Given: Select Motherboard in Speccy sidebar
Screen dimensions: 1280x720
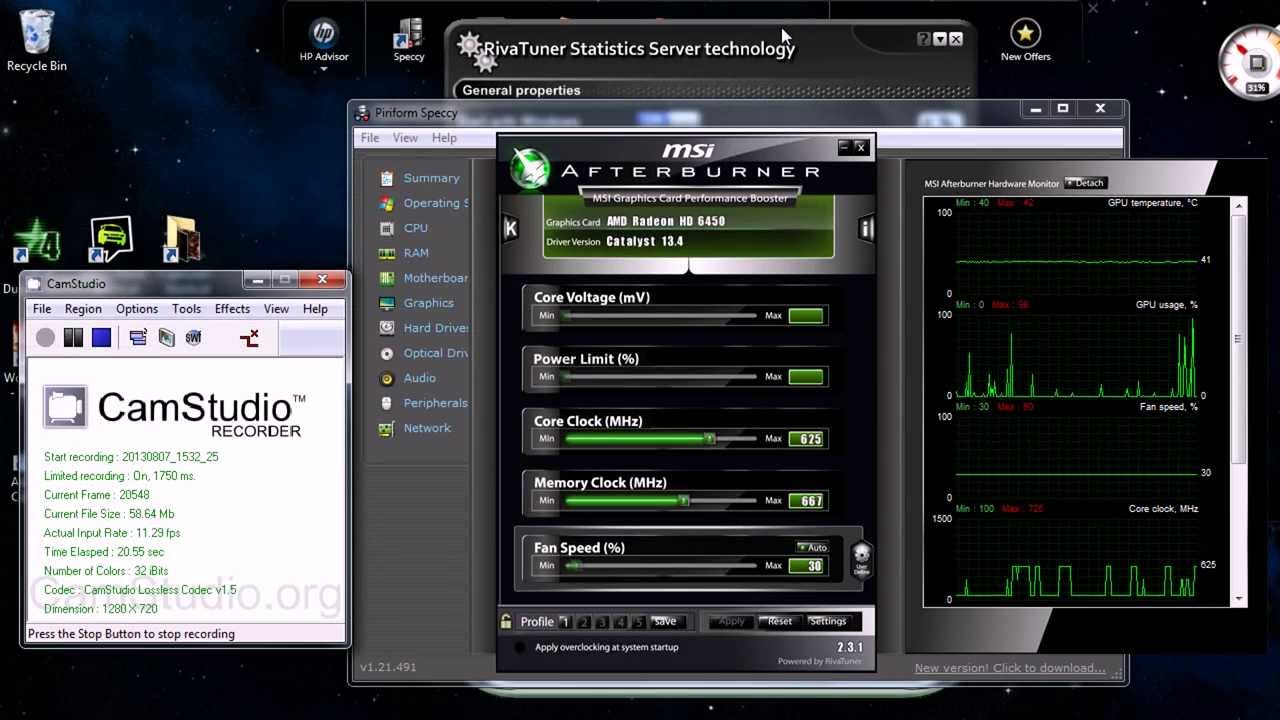Looking at the screenshot, I should tap(423, 278).
